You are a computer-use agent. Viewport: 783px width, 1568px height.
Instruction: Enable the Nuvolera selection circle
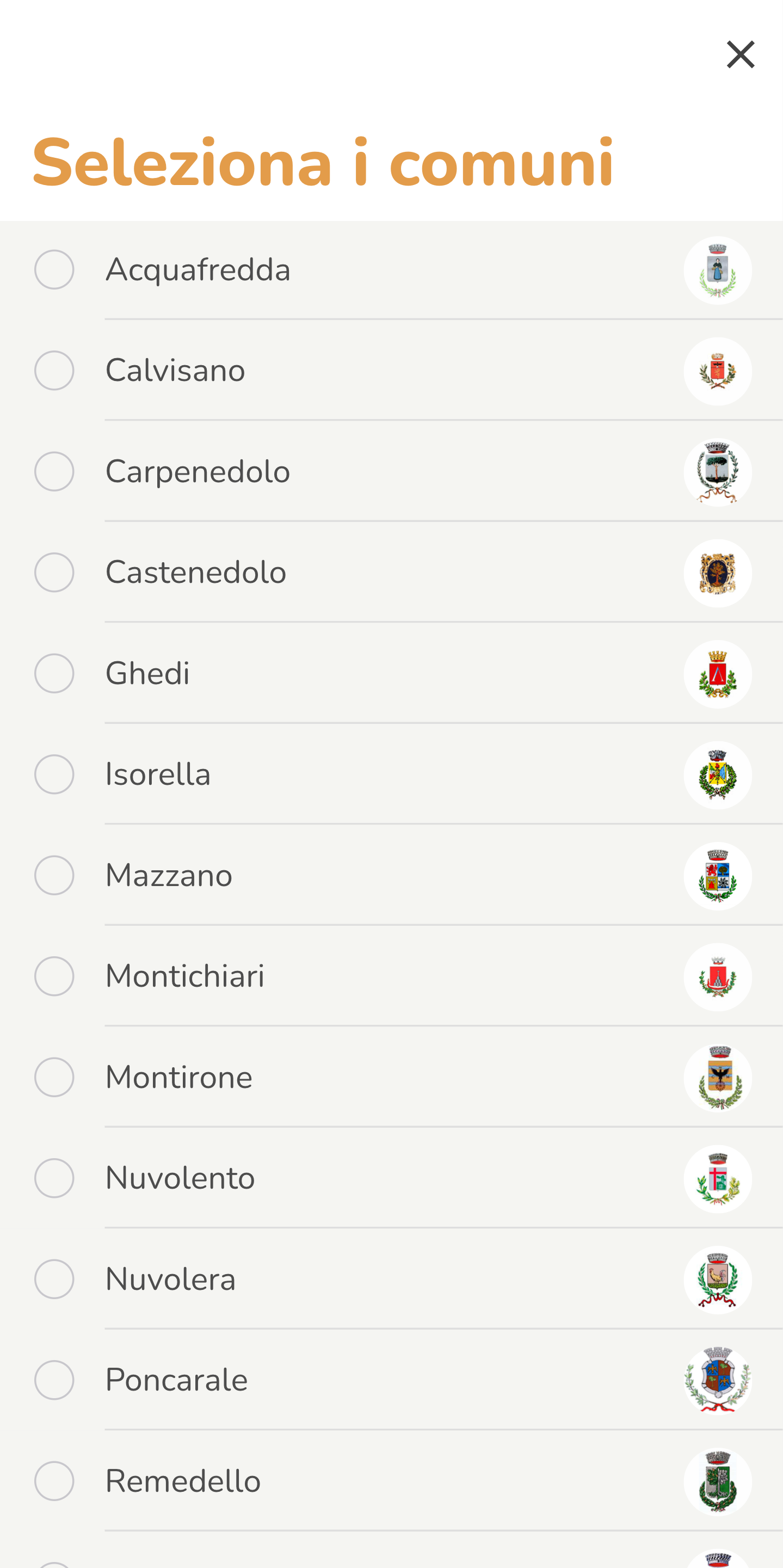pos(54,1279)
